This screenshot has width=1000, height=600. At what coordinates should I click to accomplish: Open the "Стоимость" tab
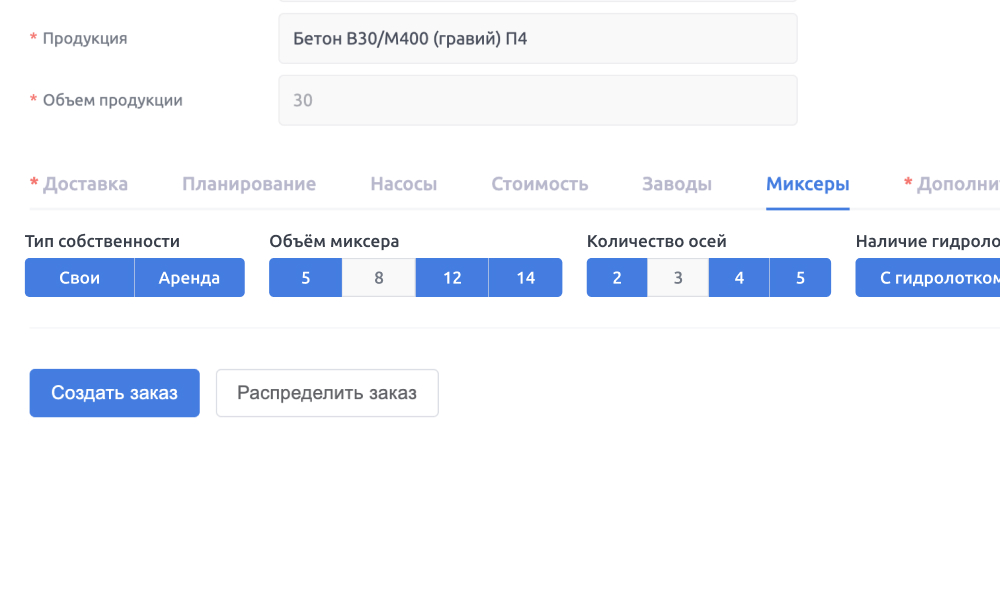tap(540, 184)
